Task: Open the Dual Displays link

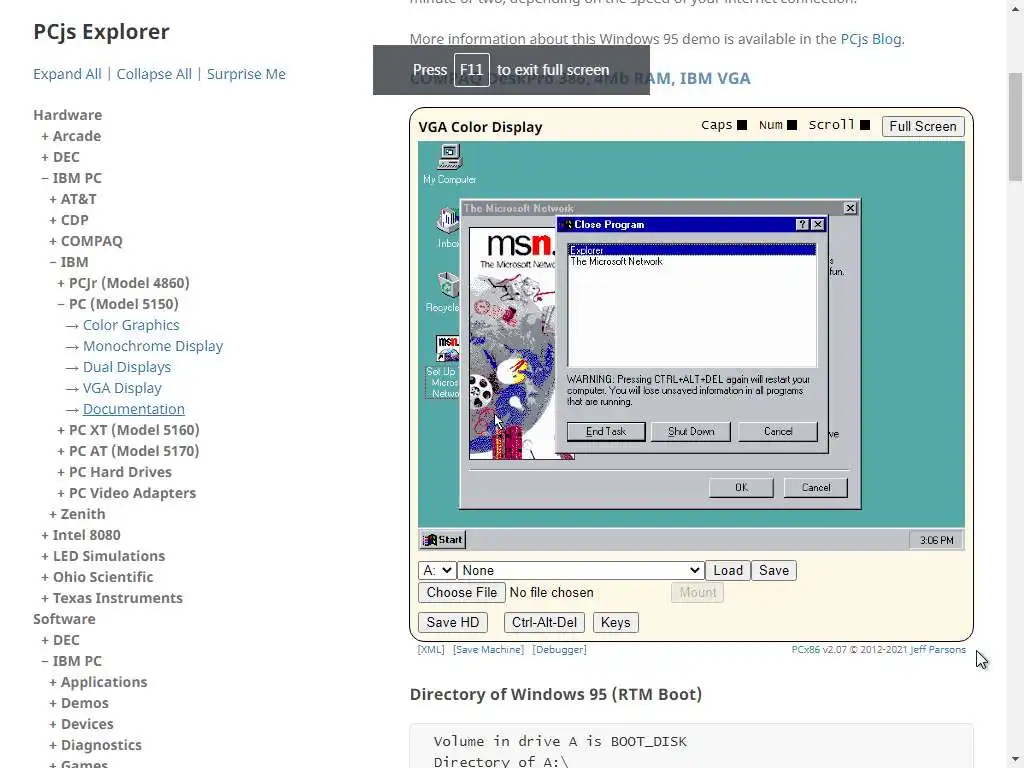Action: (127, 367)
